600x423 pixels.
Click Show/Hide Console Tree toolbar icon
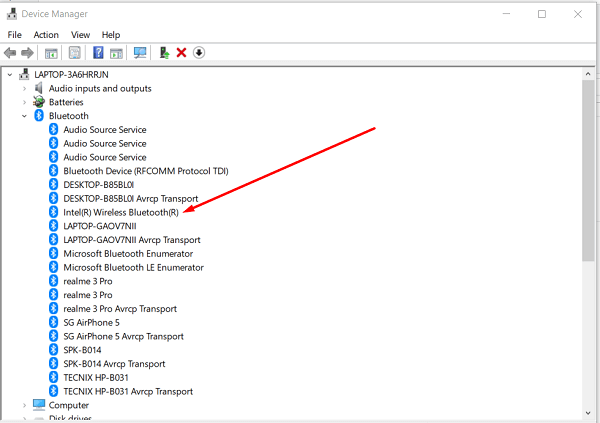click(x=51, y=53)
